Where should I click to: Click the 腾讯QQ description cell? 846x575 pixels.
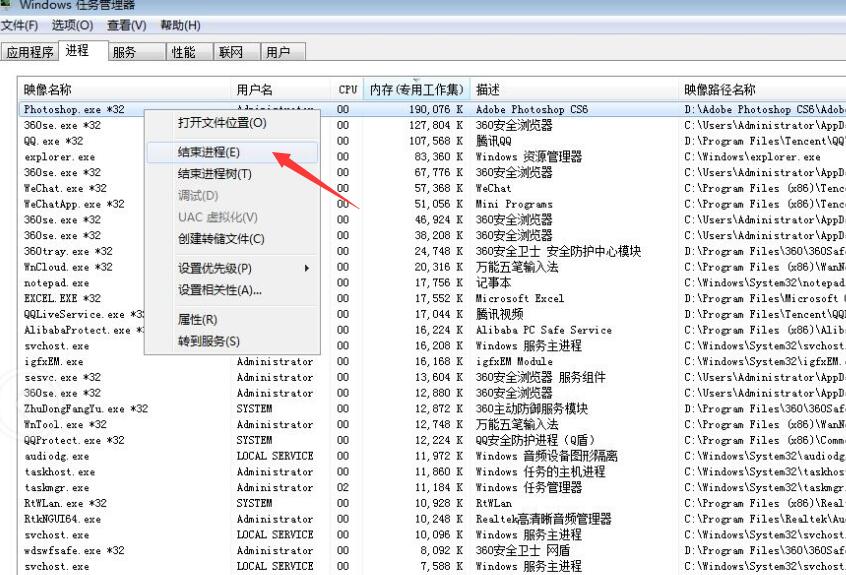(x=493, y=141)
